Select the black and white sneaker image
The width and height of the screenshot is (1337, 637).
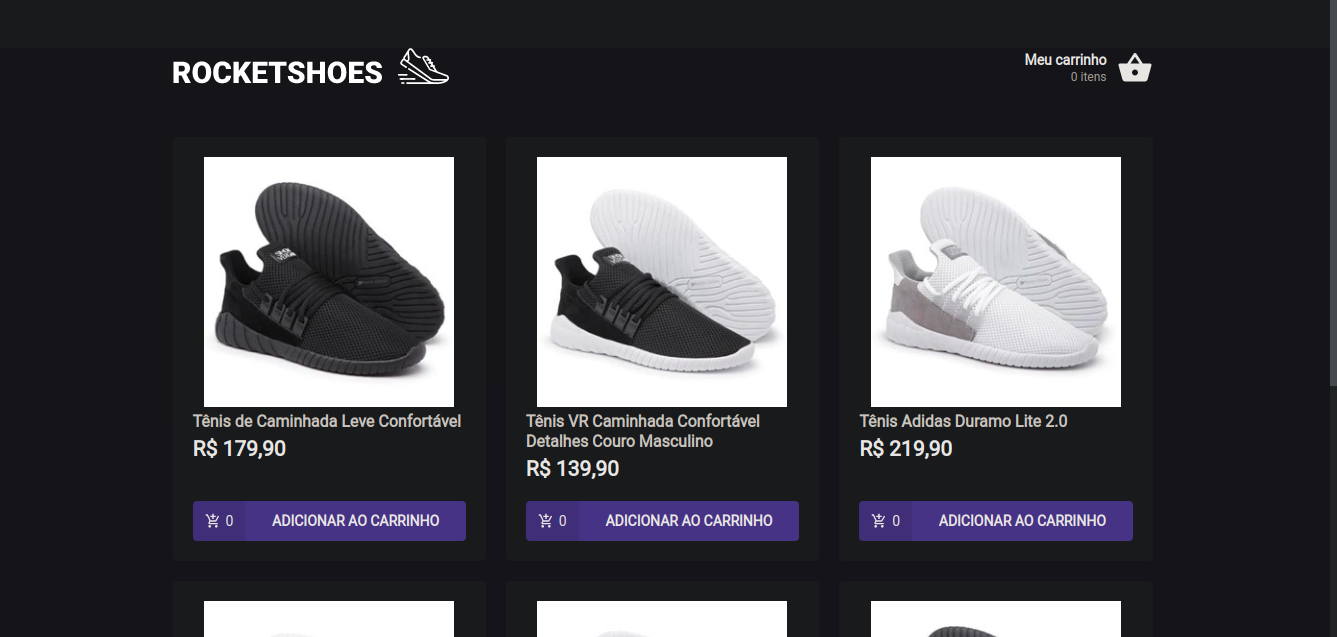662,281
